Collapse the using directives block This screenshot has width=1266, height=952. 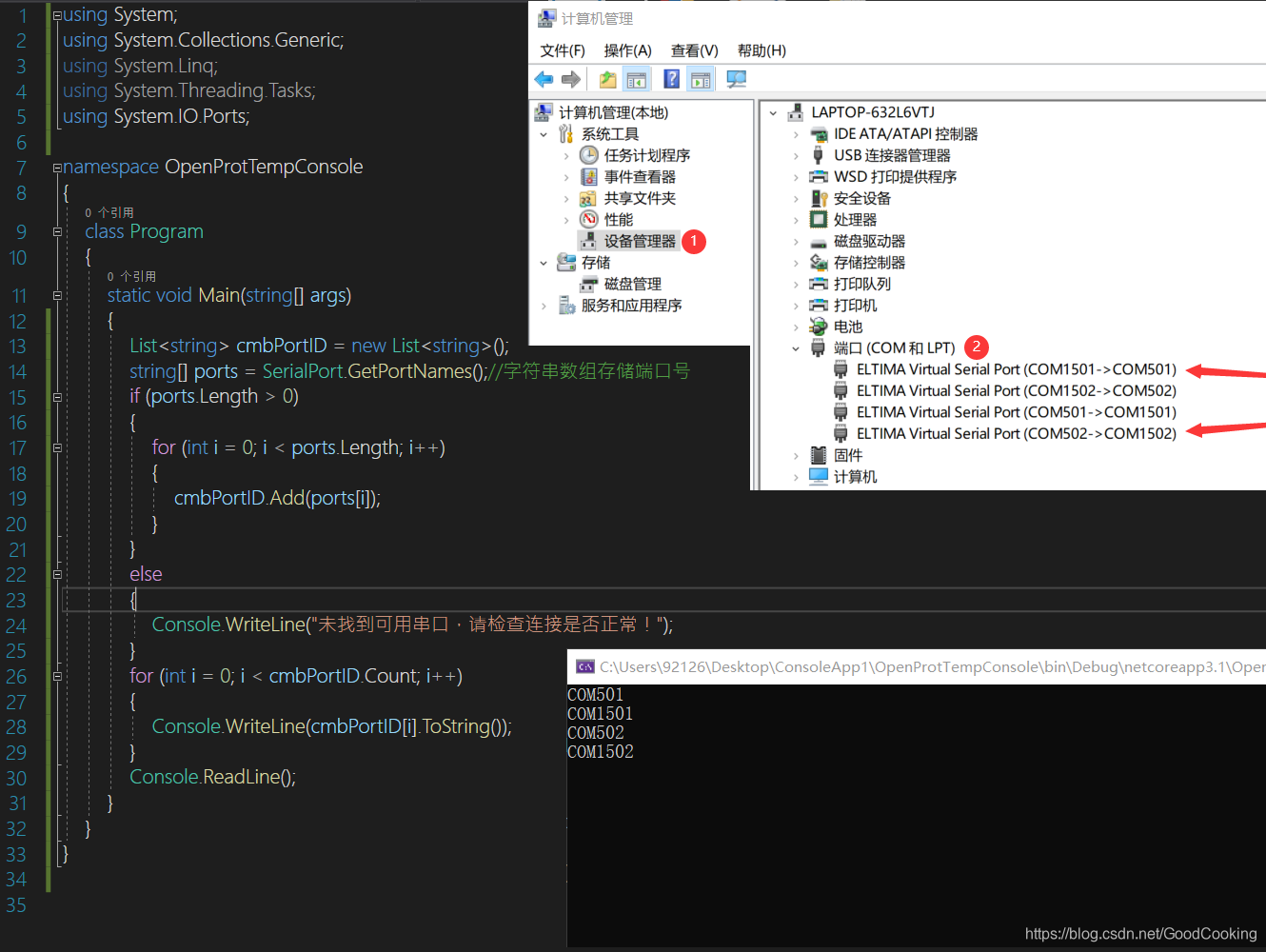[57, 15]
